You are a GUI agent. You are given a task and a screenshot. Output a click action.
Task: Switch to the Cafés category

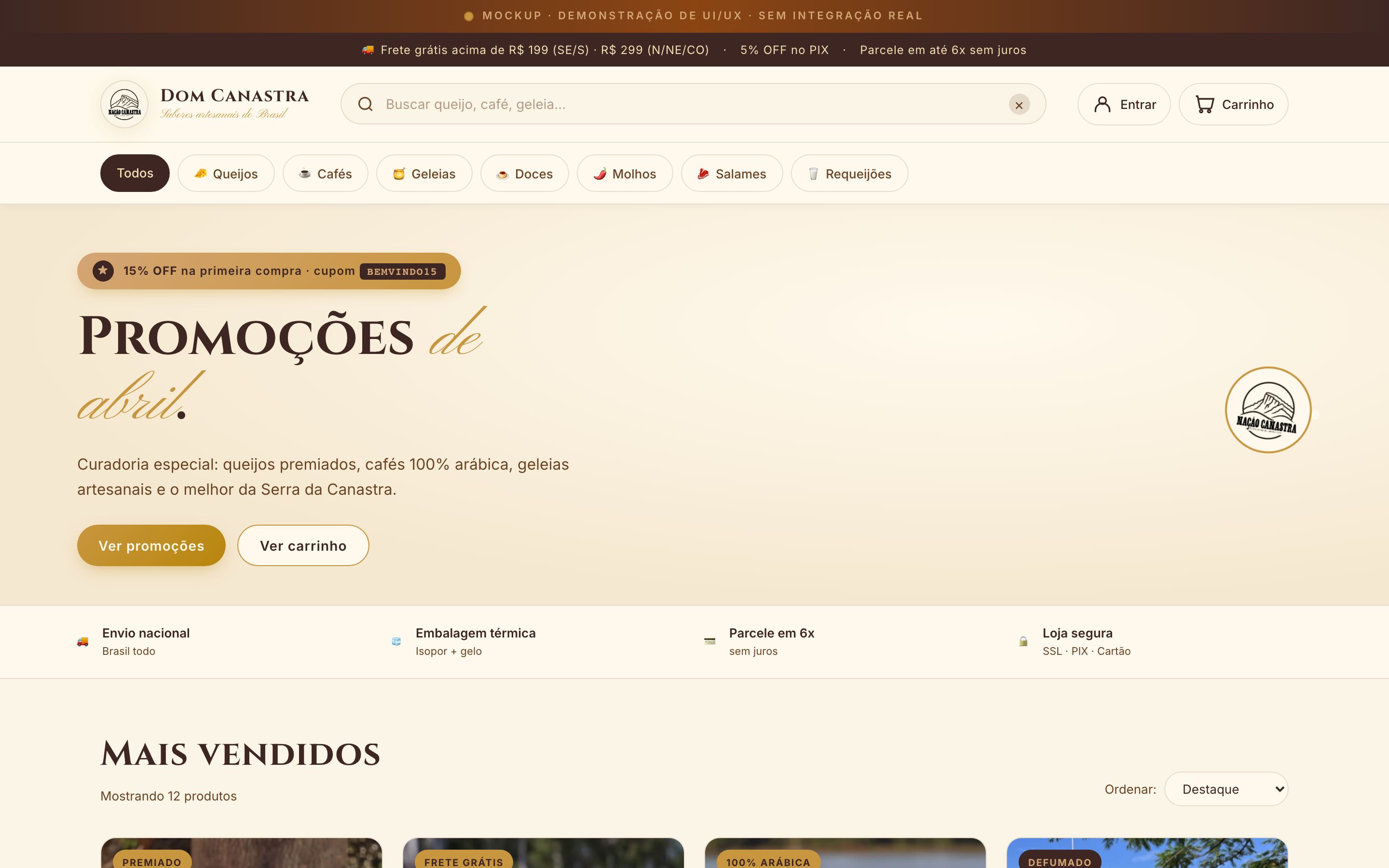point(326,174)
